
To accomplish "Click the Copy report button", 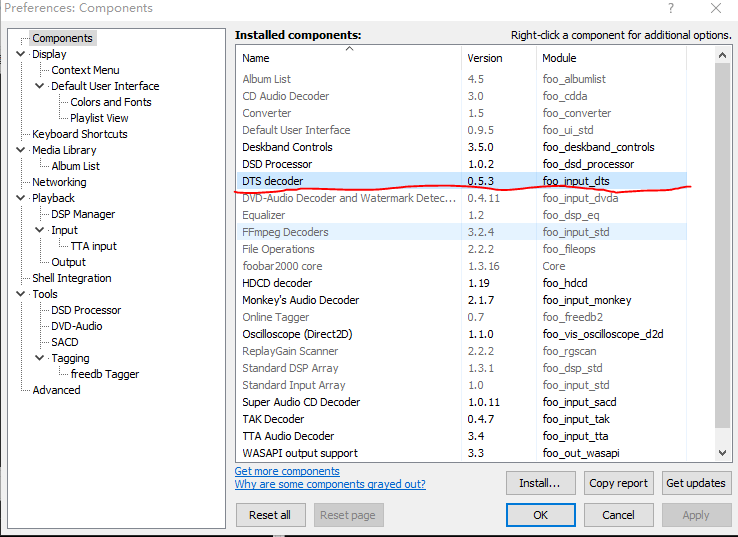I will [x=618, y=483].
